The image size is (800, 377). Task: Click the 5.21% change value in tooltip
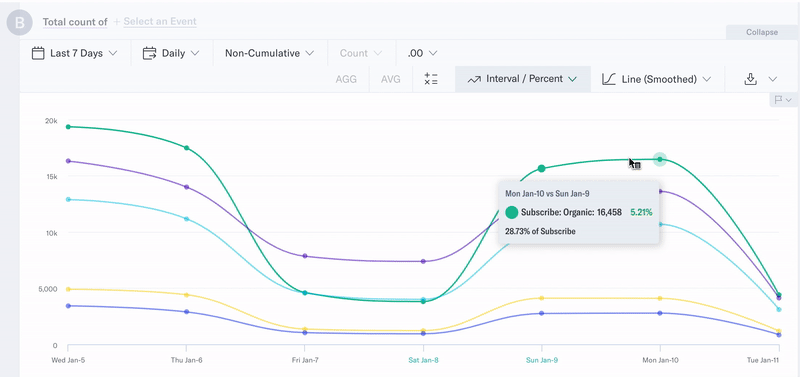pyautogui.click(x=641, y=212)
